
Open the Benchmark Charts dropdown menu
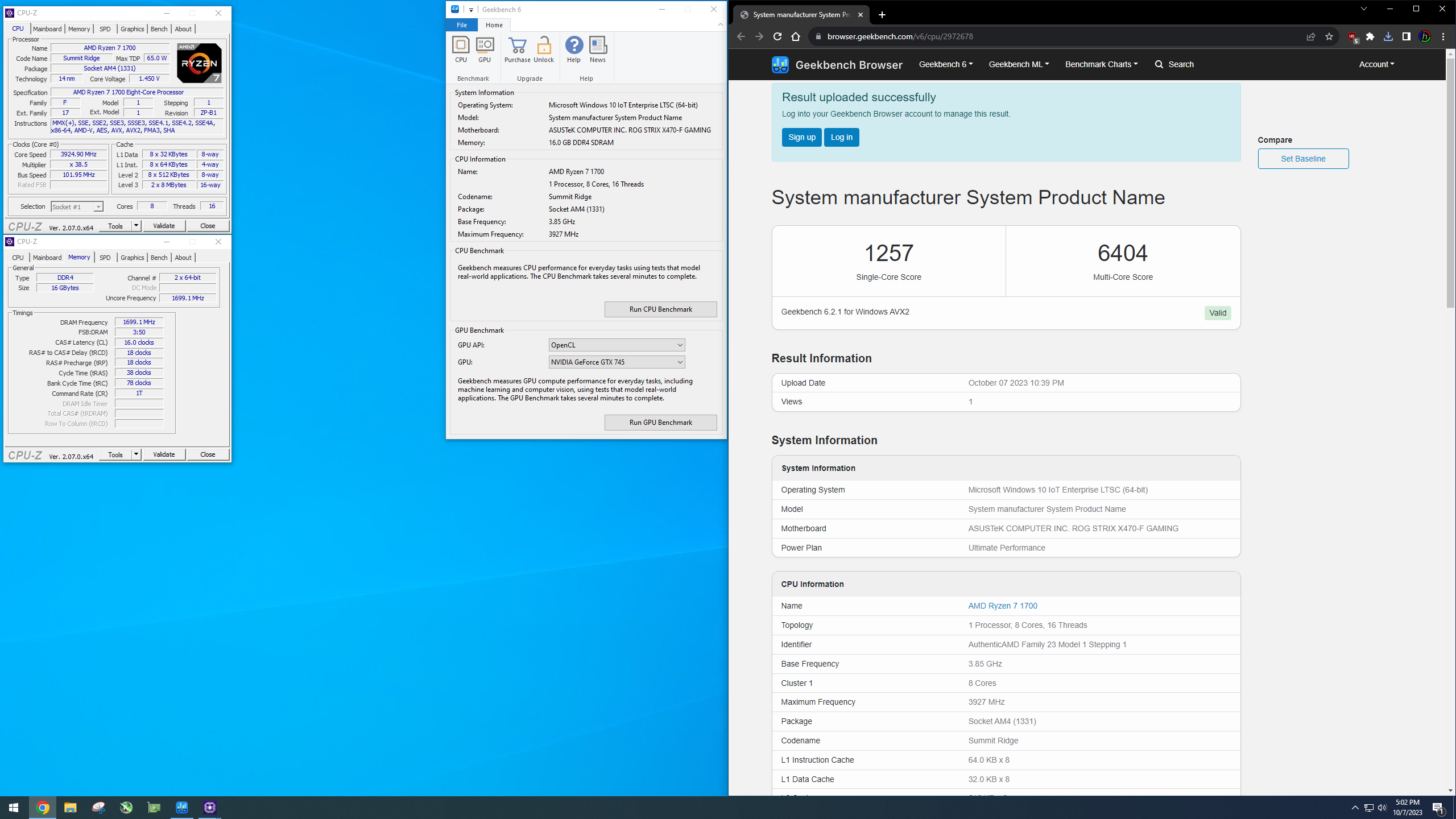[1101, 64]
